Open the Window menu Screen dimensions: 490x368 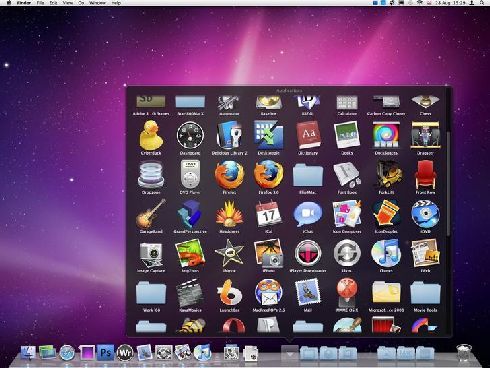coord(98,3)
